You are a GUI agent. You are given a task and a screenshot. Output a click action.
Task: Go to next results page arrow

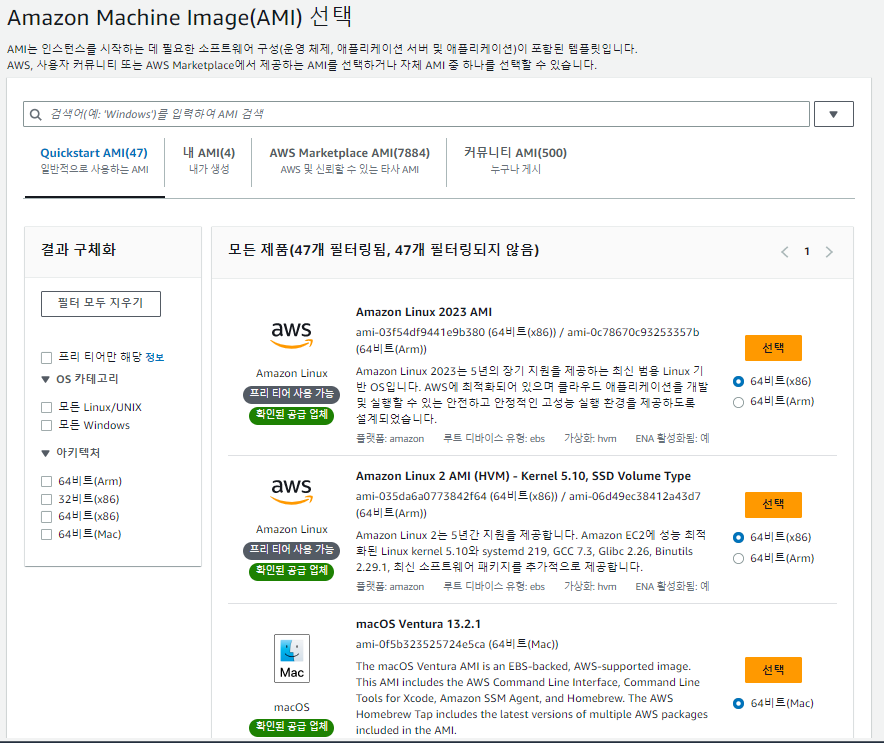pyautogui.click(x=829, y=251)
